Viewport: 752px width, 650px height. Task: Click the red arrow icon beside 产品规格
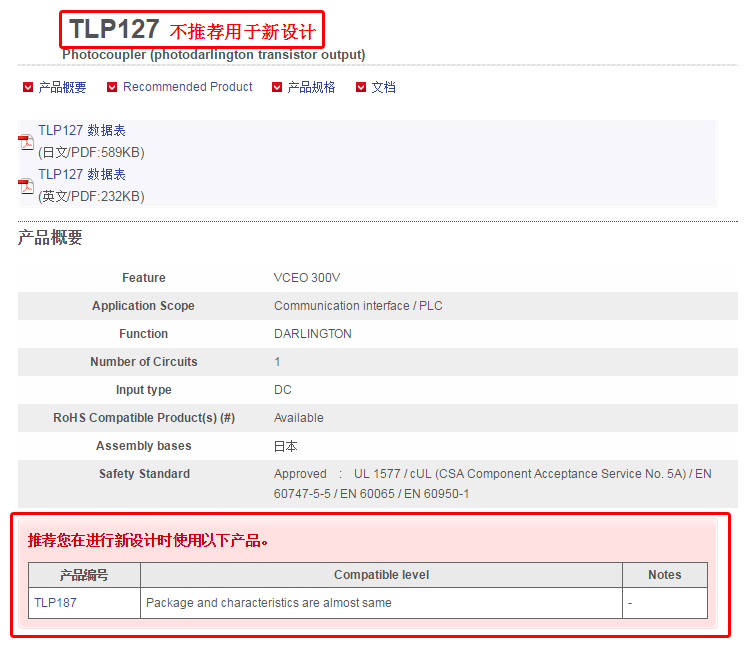277,87
